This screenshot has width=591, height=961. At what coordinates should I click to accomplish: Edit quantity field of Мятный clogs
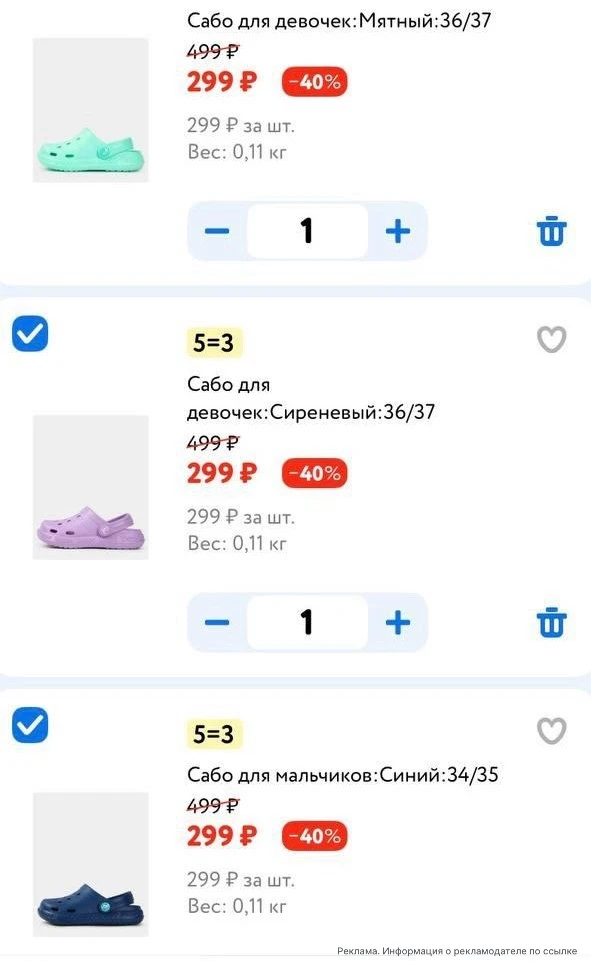pyautogui.click(x=307, y=231)
